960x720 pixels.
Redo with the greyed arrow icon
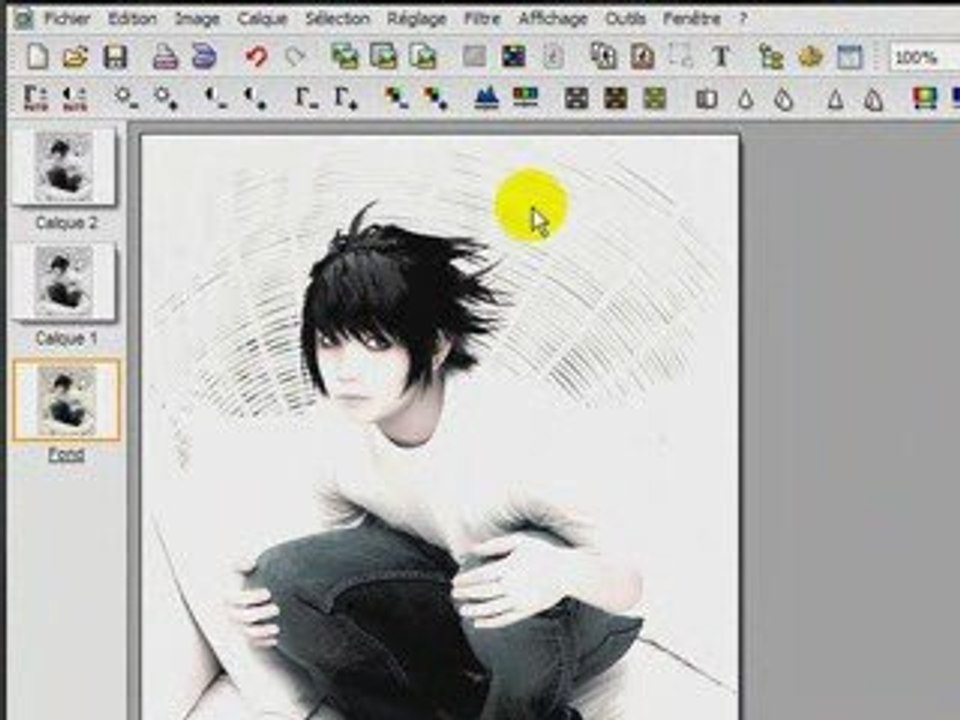pos(294,57)
